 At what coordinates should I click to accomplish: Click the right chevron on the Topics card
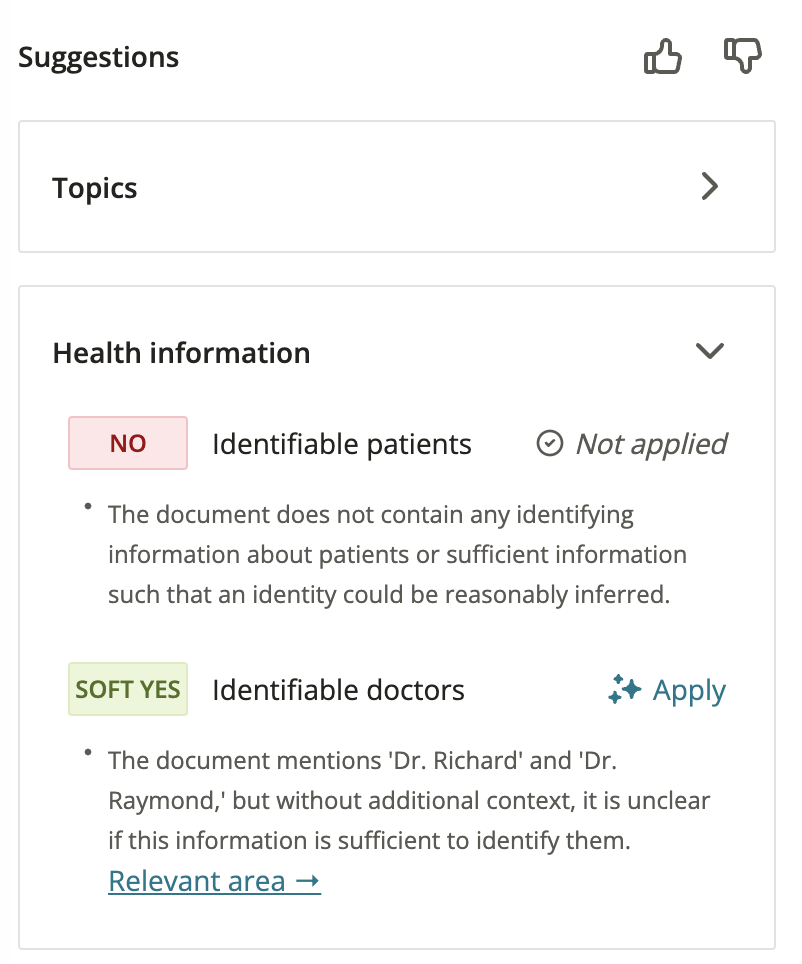tap(710, 187)
